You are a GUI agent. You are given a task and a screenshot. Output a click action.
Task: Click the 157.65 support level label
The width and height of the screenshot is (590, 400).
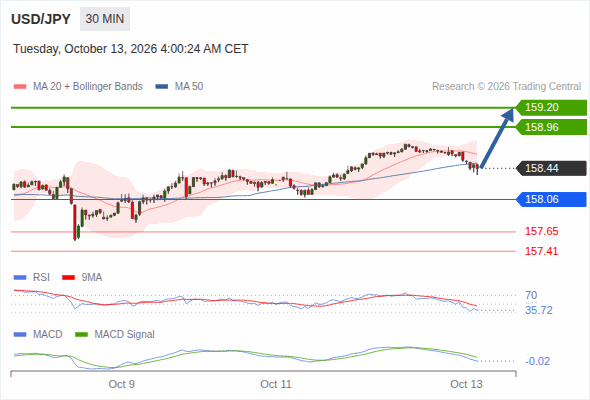coord(541,231)
